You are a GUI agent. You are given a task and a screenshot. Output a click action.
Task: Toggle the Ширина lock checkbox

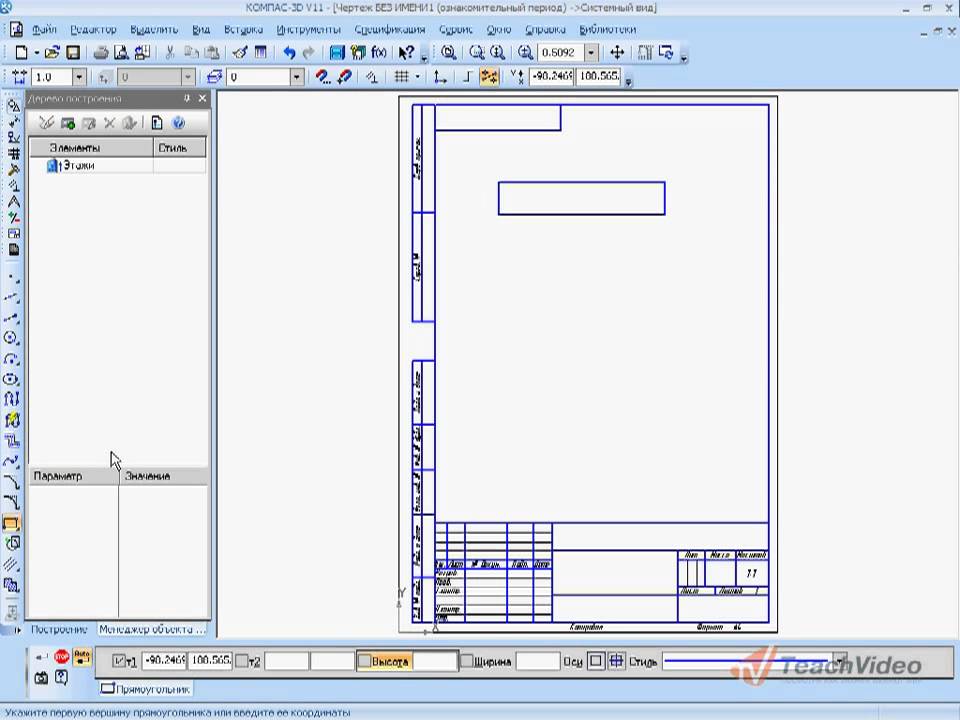point(466,662)
